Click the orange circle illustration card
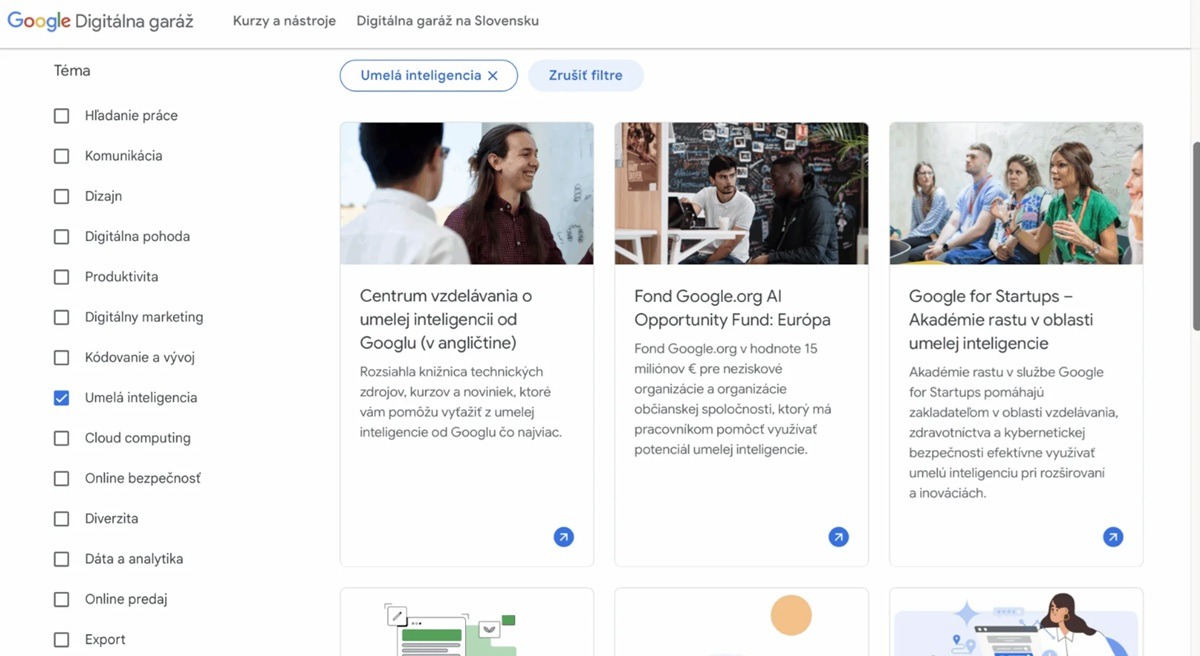 pos(741,622)
